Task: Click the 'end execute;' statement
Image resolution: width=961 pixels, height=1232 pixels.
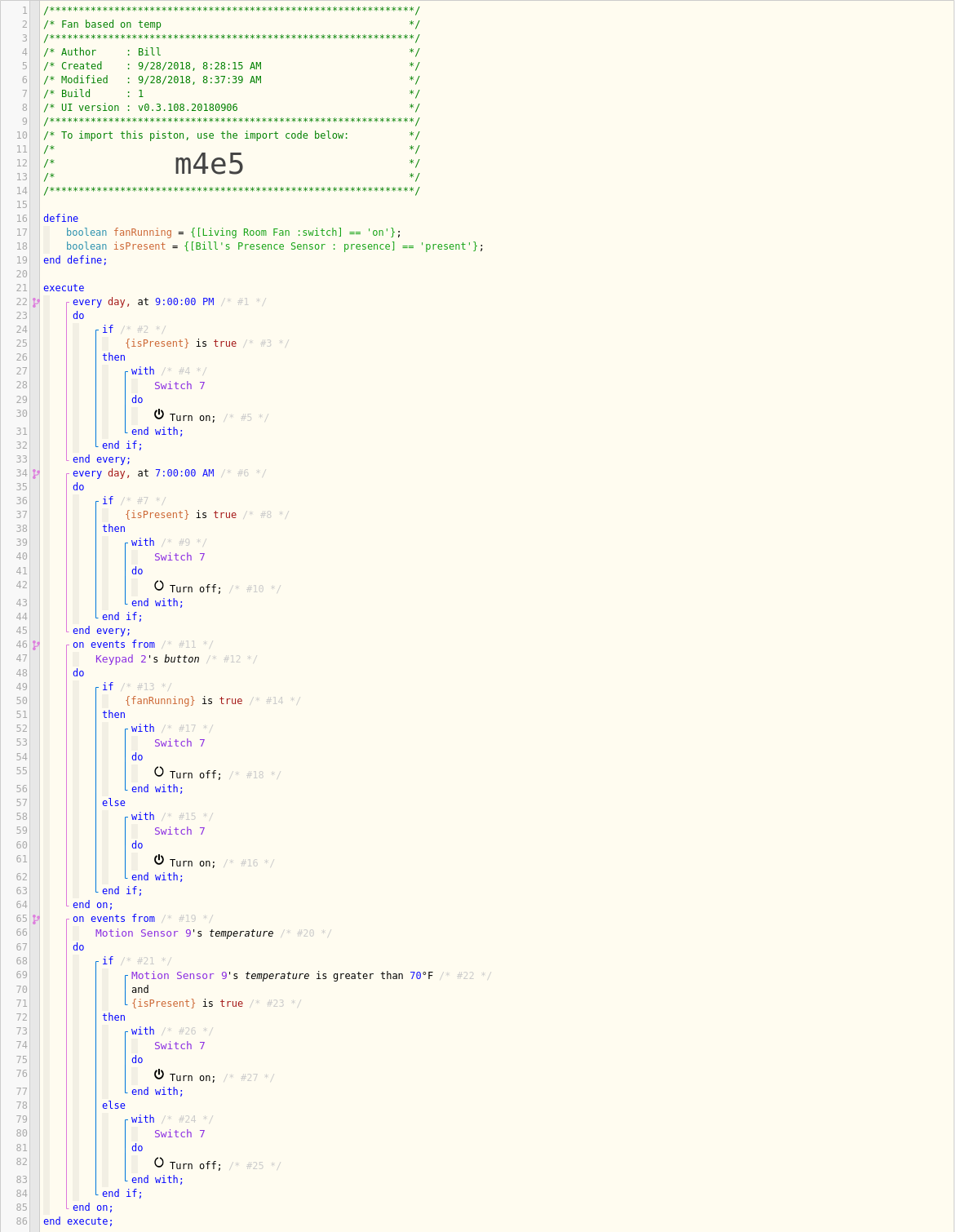Action: (78, 1221)
